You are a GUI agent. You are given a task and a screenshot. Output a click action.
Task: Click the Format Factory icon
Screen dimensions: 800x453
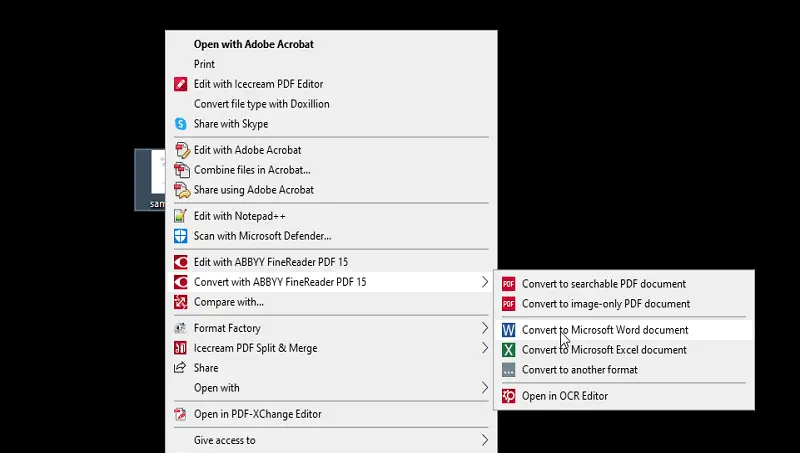pos(180,328)
